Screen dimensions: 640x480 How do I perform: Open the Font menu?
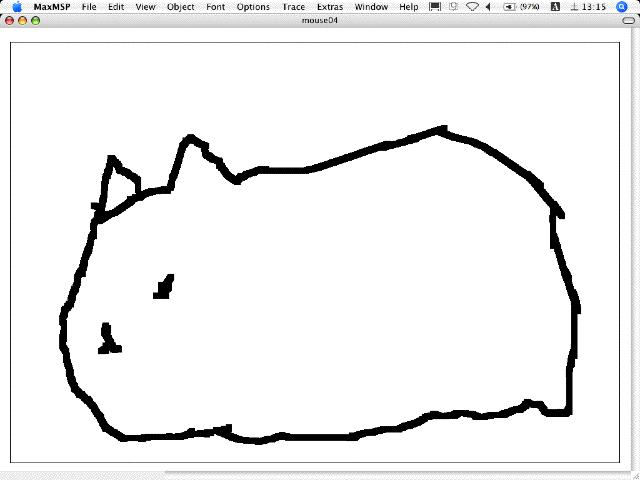(216, 7)
